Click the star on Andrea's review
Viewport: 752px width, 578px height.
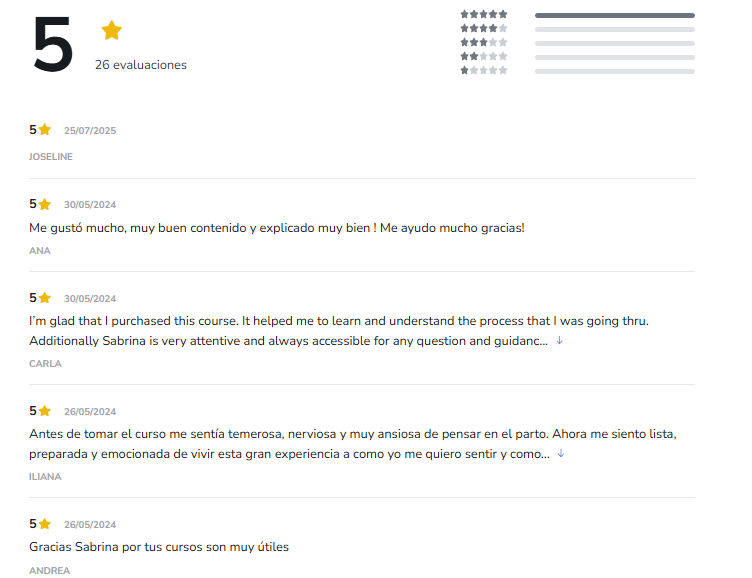pyautogui.click(x=45, y=524)
